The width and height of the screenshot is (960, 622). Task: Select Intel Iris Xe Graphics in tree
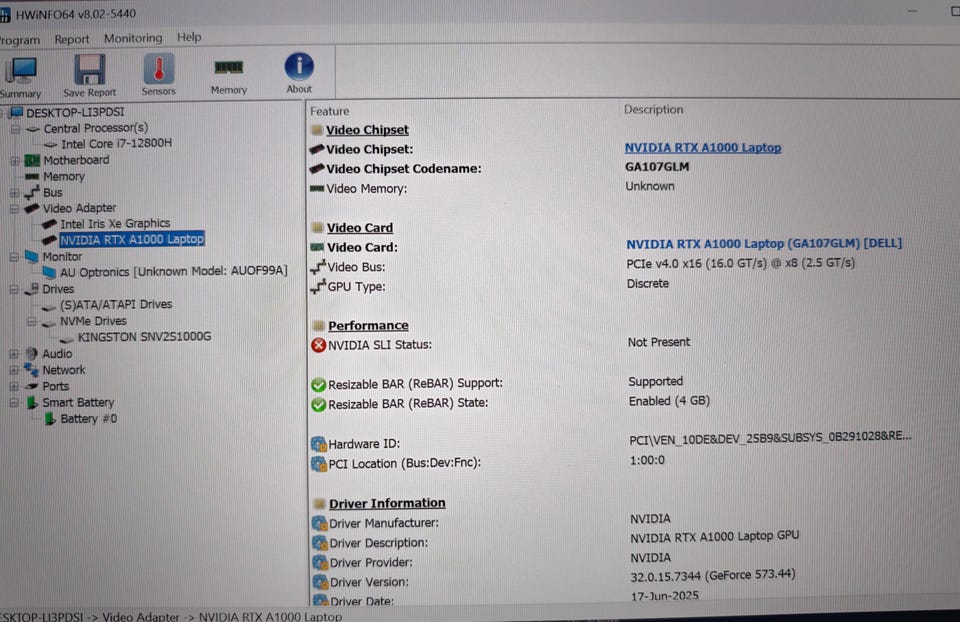(114, 224)
